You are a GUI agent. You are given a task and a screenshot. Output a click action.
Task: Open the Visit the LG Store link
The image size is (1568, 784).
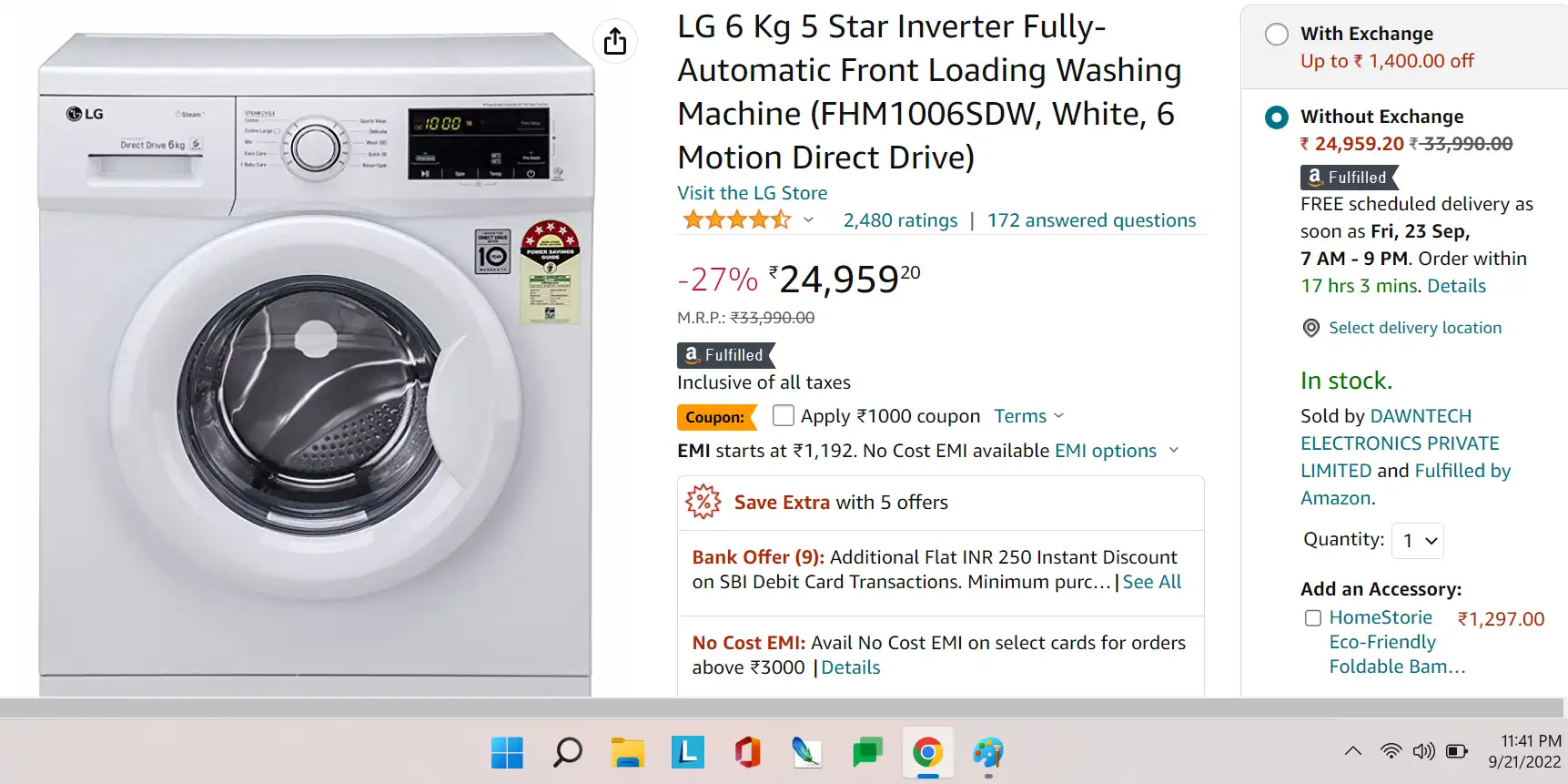click(752, 193)
